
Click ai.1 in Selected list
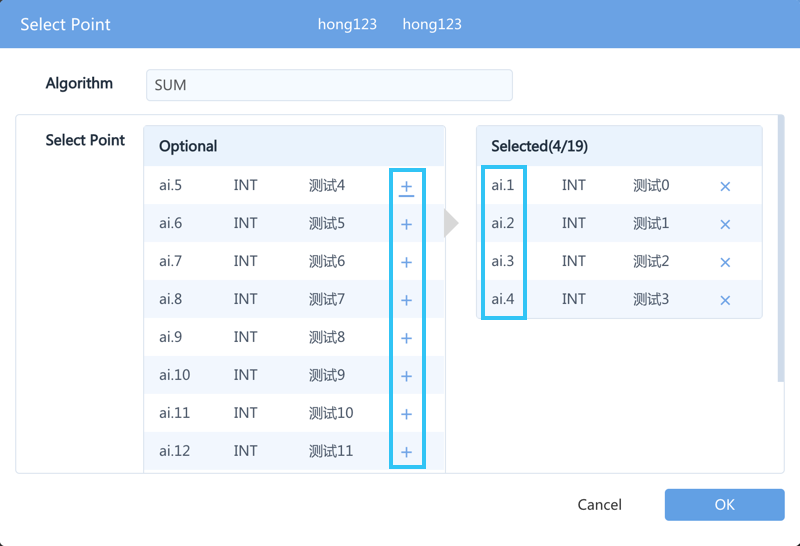(x=503, y=185)
